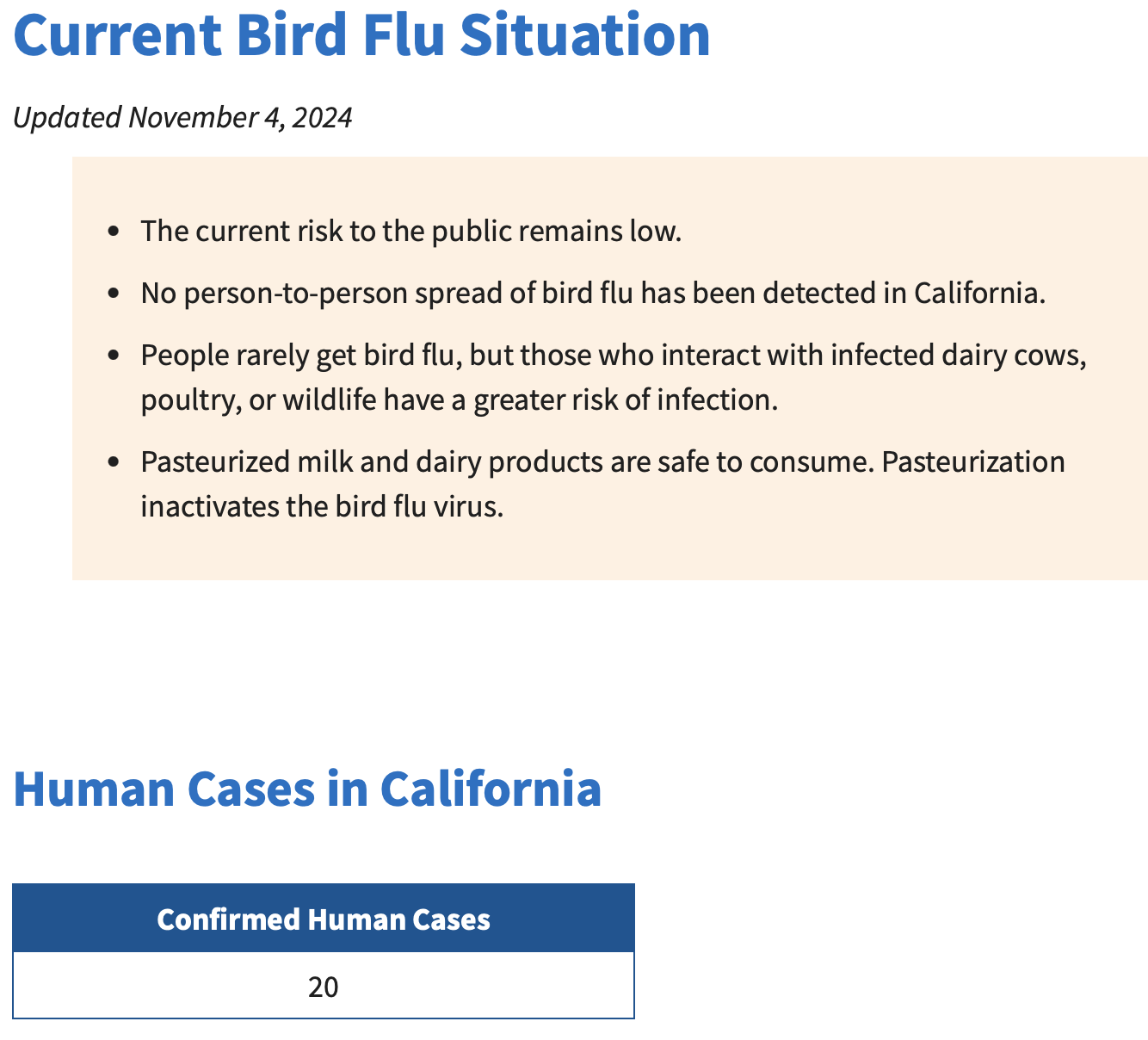Click the line starting with poultry, or wildlife
Screen dimensions: 1148x1040
[460, 400]
